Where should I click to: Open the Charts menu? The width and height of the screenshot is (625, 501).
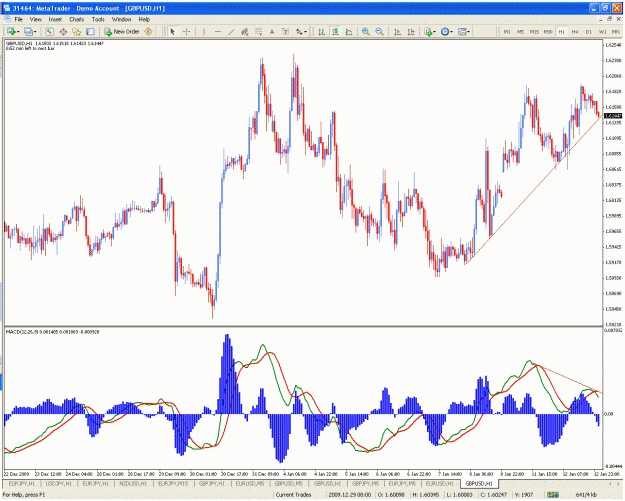point(77,19)
